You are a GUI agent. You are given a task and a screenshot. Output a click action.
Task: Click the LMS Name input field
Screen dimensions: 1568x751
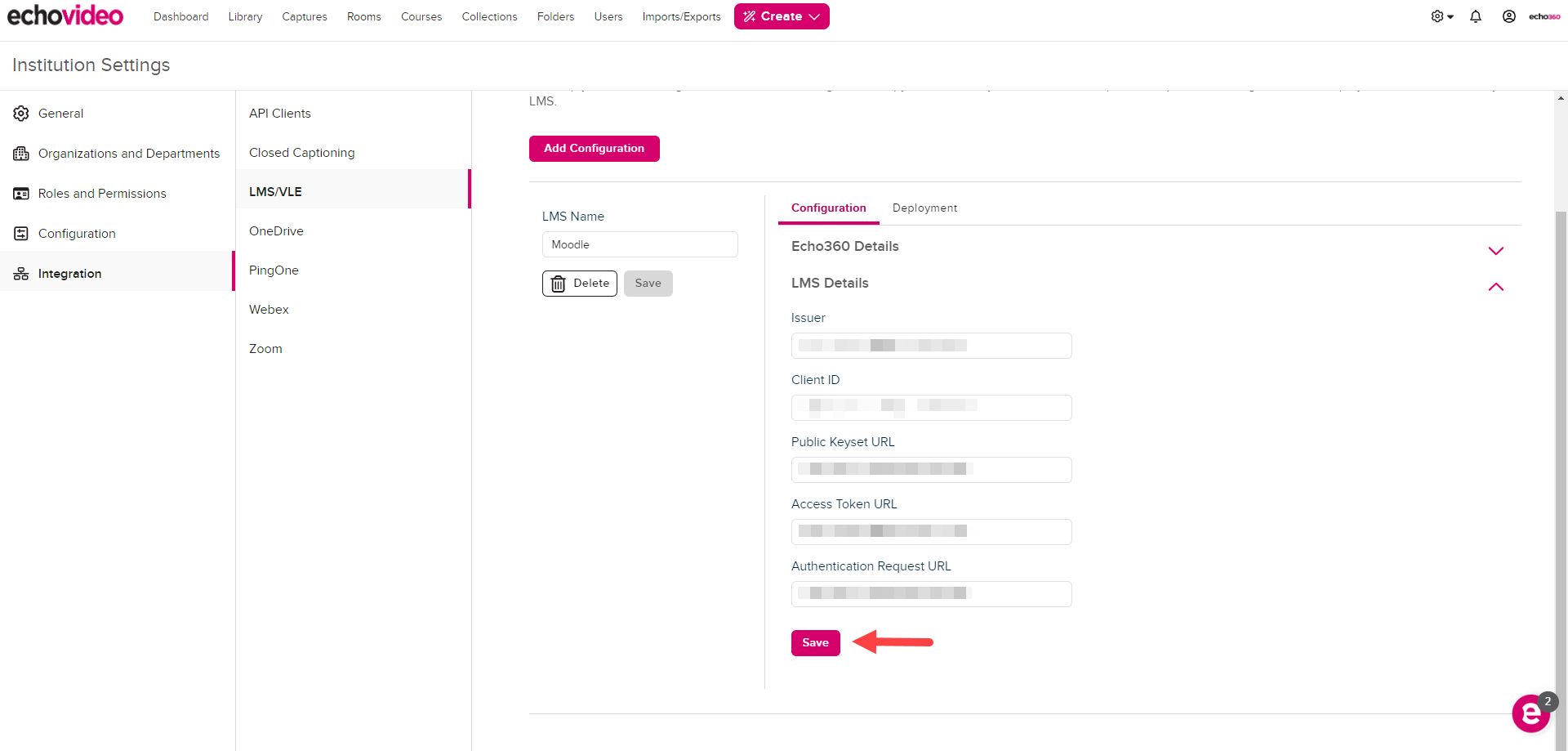639,244
